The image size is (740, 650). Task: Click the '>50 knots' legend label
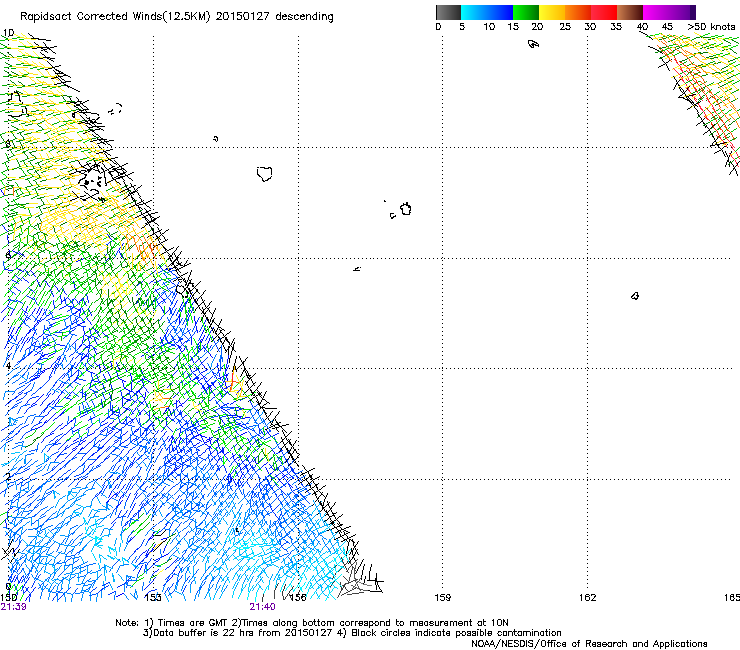pos(711,27)
